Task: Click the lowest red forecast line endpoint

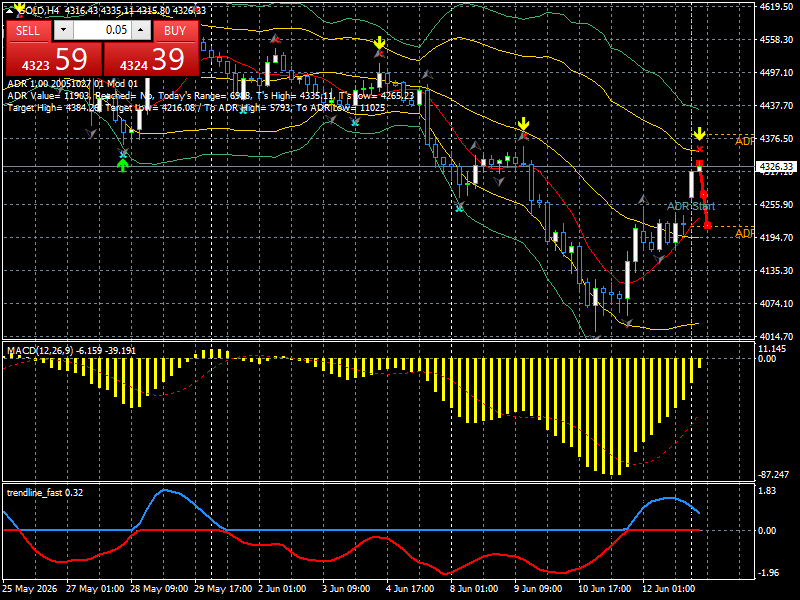Action: [707, 225]
